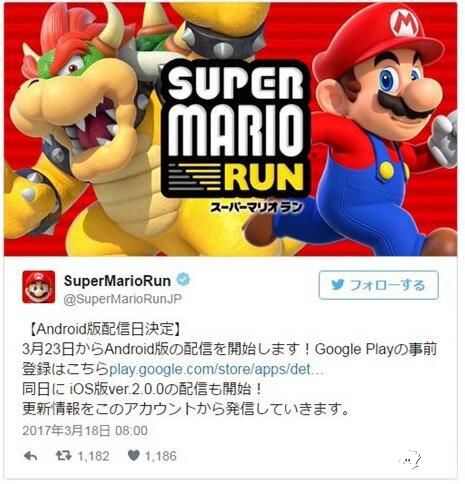This screenshot has width=465, height=484.
Task: Click the small doodle watermark at the tweet's corner
Action: (x=410, y=460)
